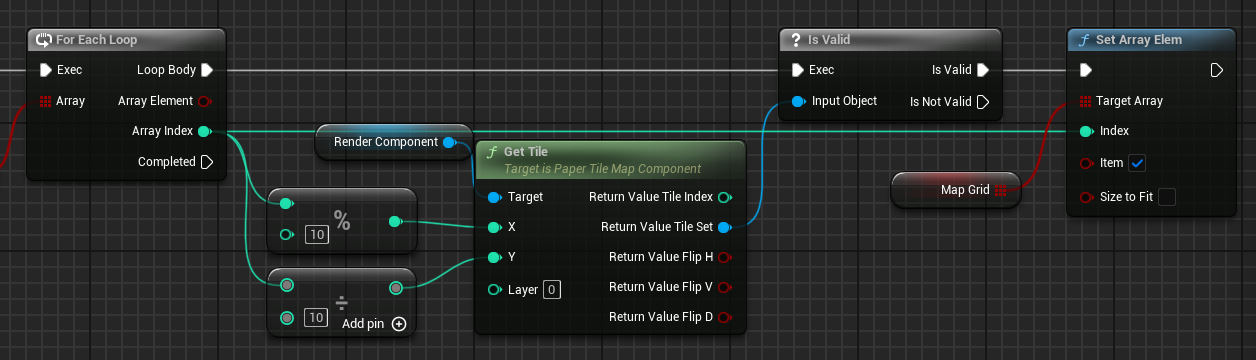Click the 'Target is Paper Tile Map Component' subtitle
Viewport: 1256px width, 360px height.
point(603,168)
